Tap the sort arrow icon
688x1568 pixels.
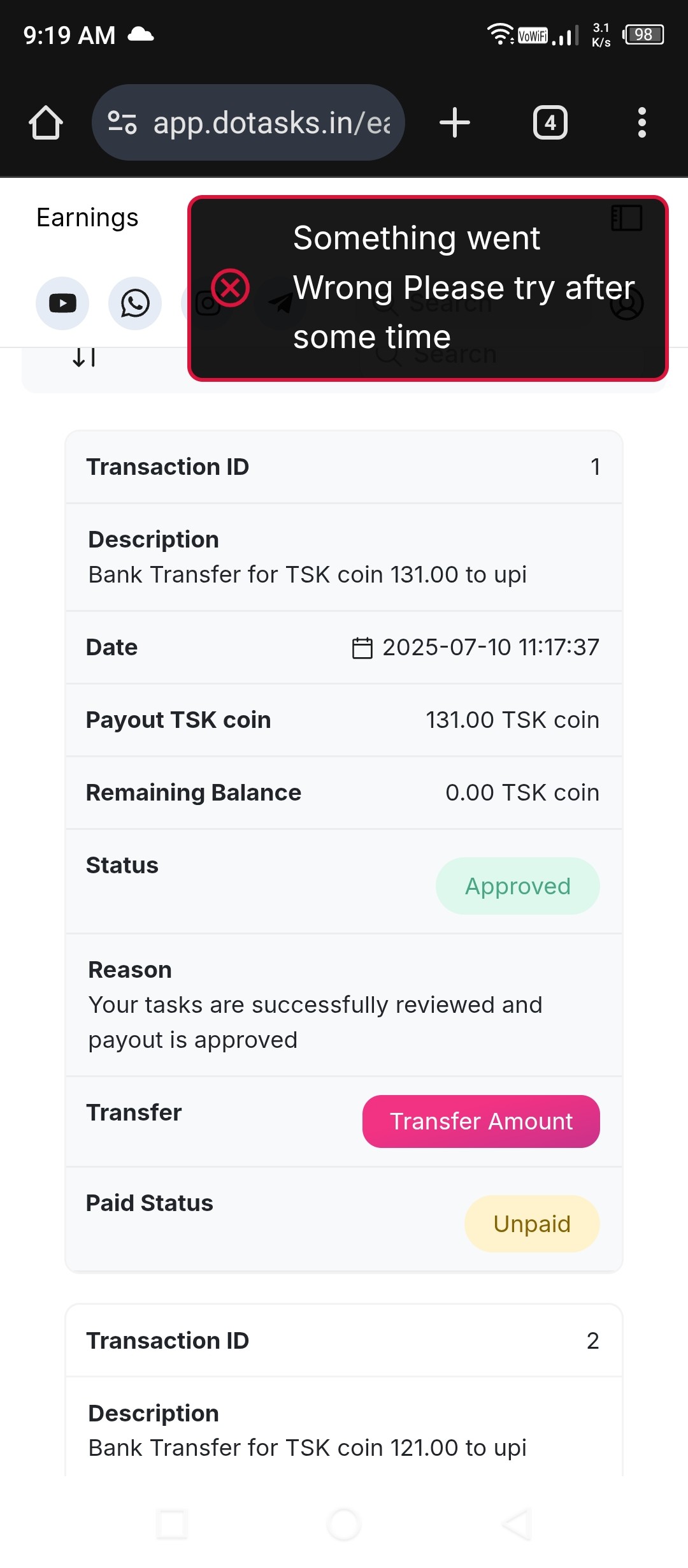tap(84, 357)
